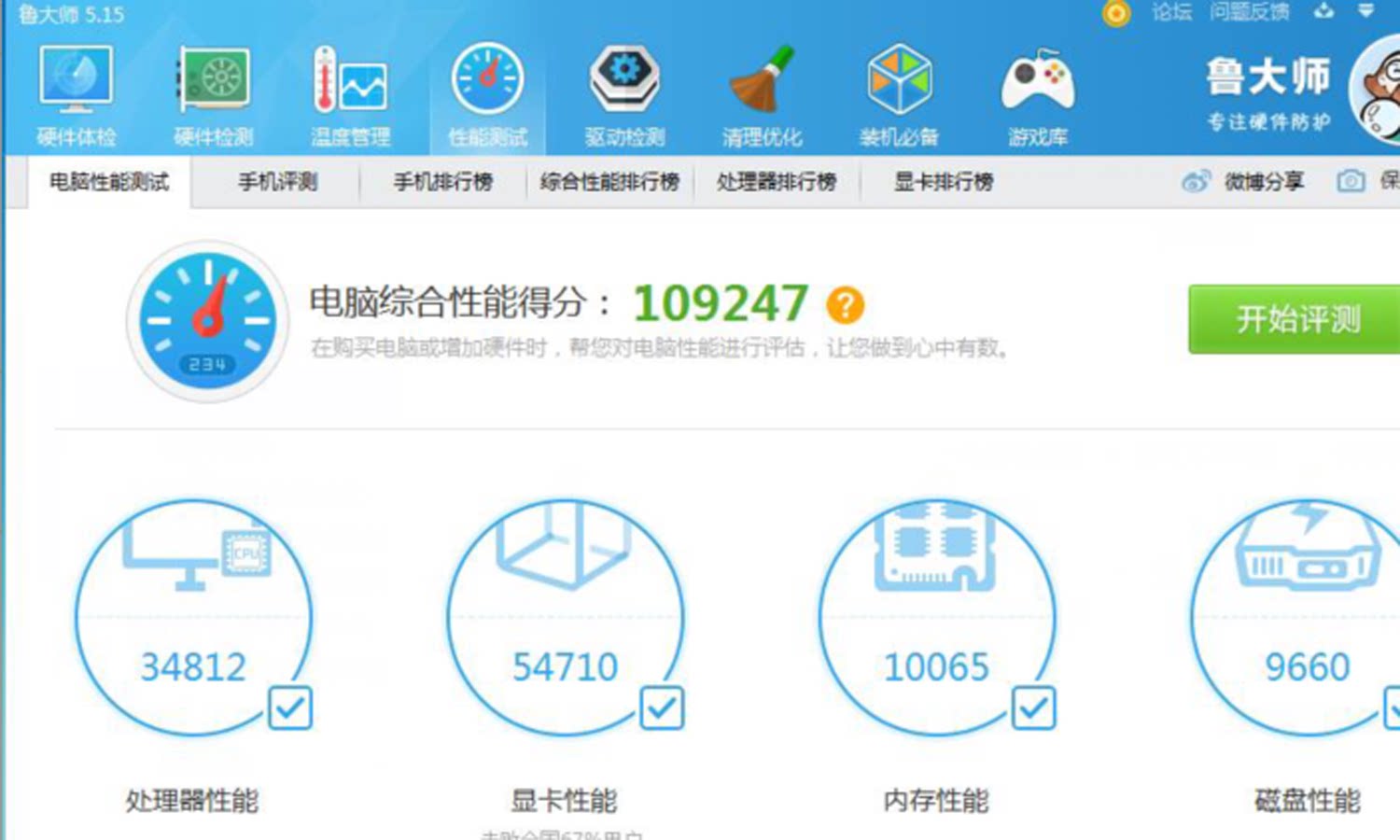Click the overall score 109247
This screenshot has height=840, width=1400.
(721, 303)
